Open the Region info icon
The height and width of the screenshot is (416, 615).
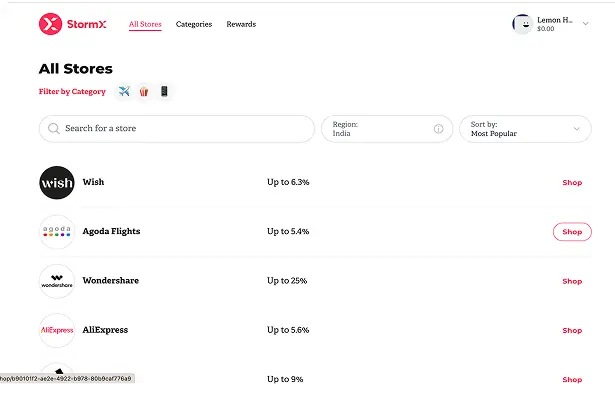pos(439,129)
